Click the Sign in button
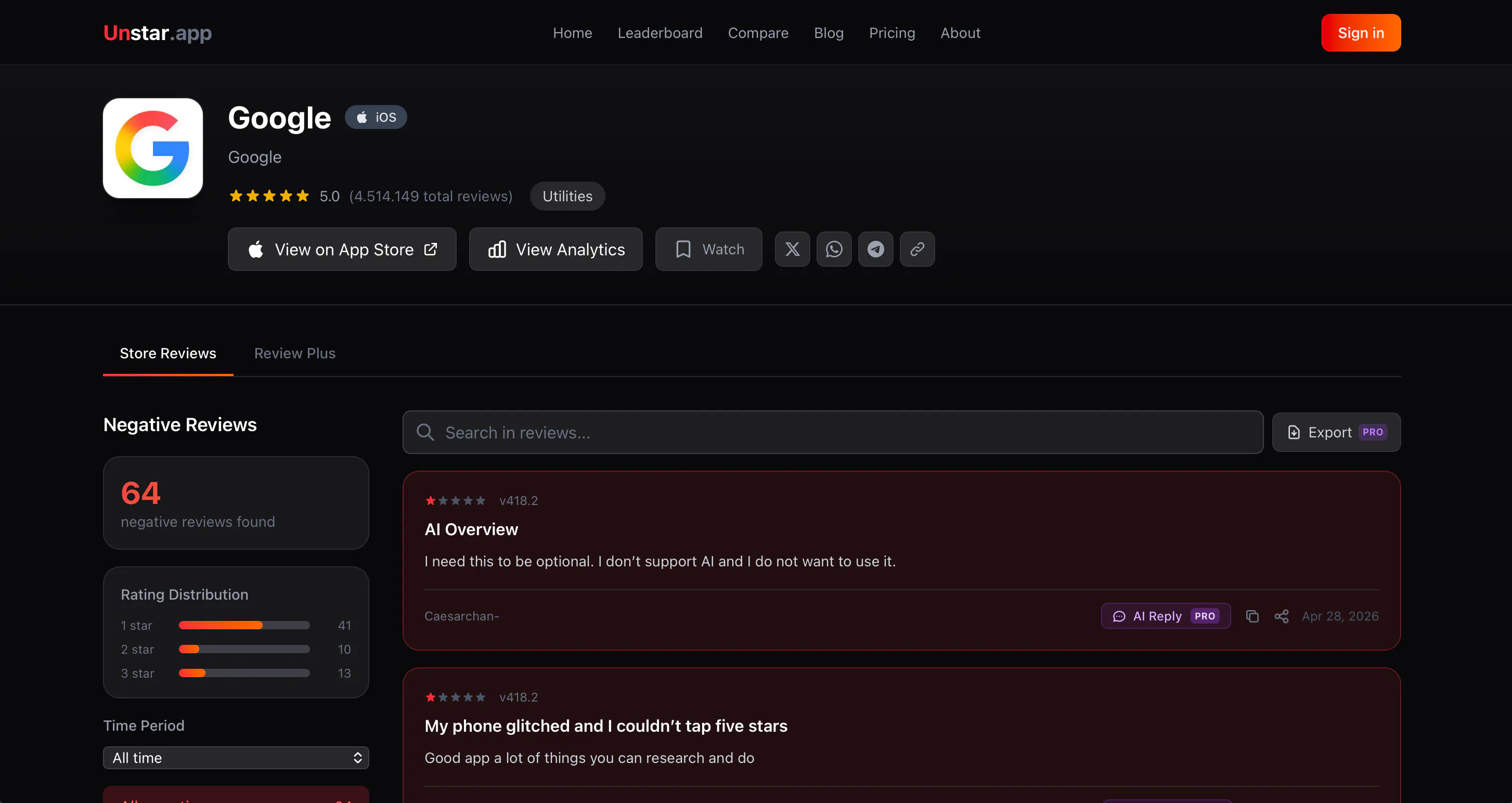 pyautogui.click(x=1361, y=33)
